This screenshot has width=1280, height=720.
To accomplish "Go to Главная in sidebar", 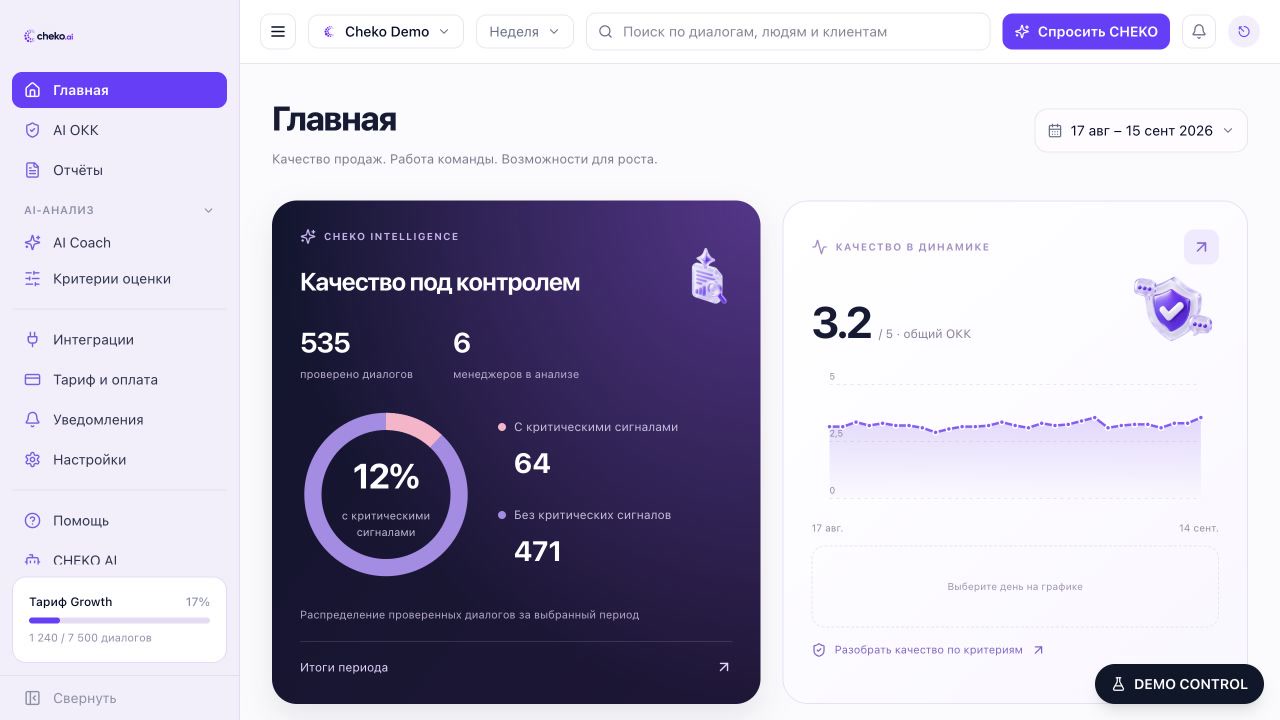I will (x=119, y=90).
